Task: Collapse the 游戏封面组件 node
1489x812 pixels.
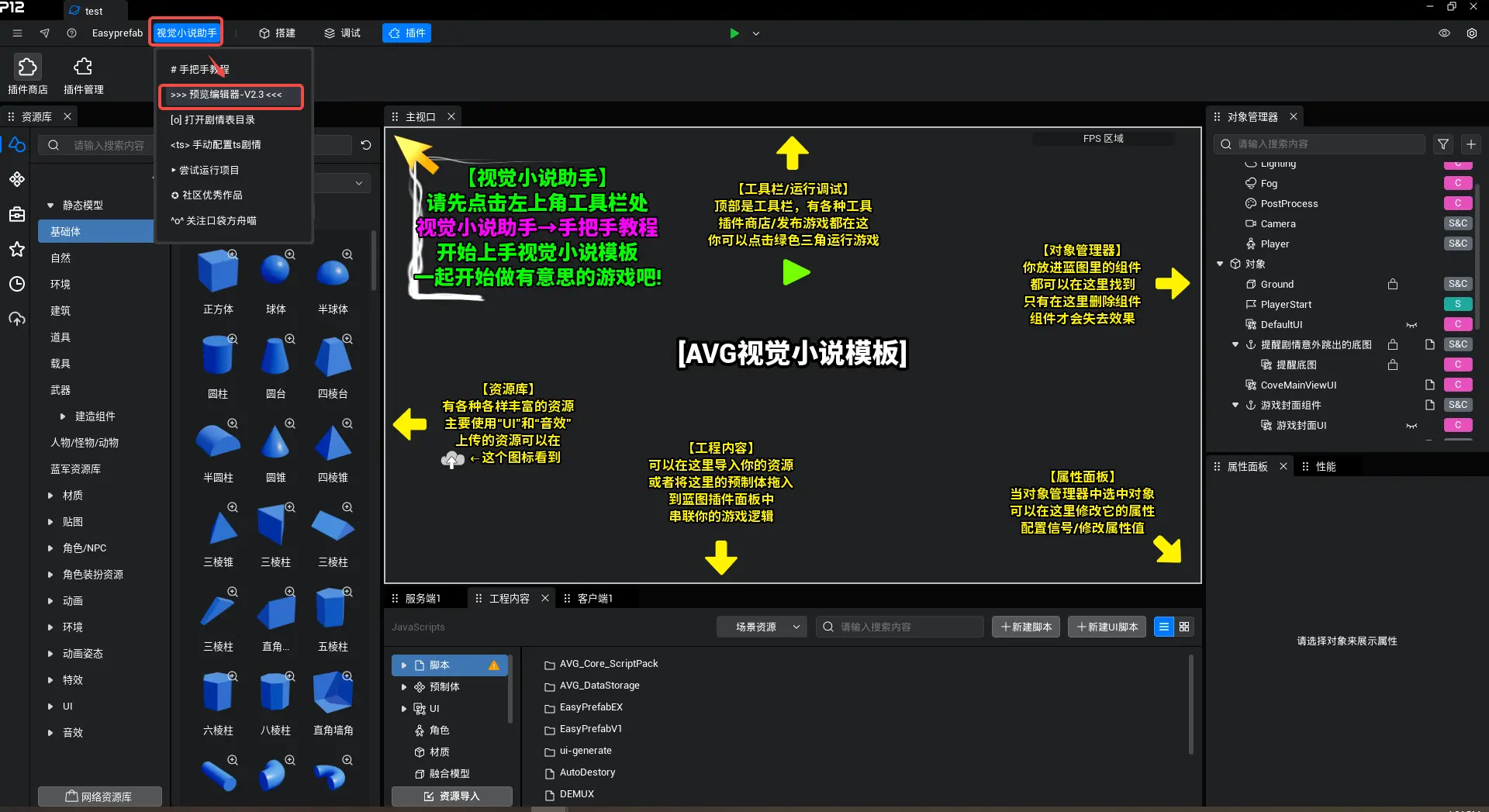Action: [1235, 405]
